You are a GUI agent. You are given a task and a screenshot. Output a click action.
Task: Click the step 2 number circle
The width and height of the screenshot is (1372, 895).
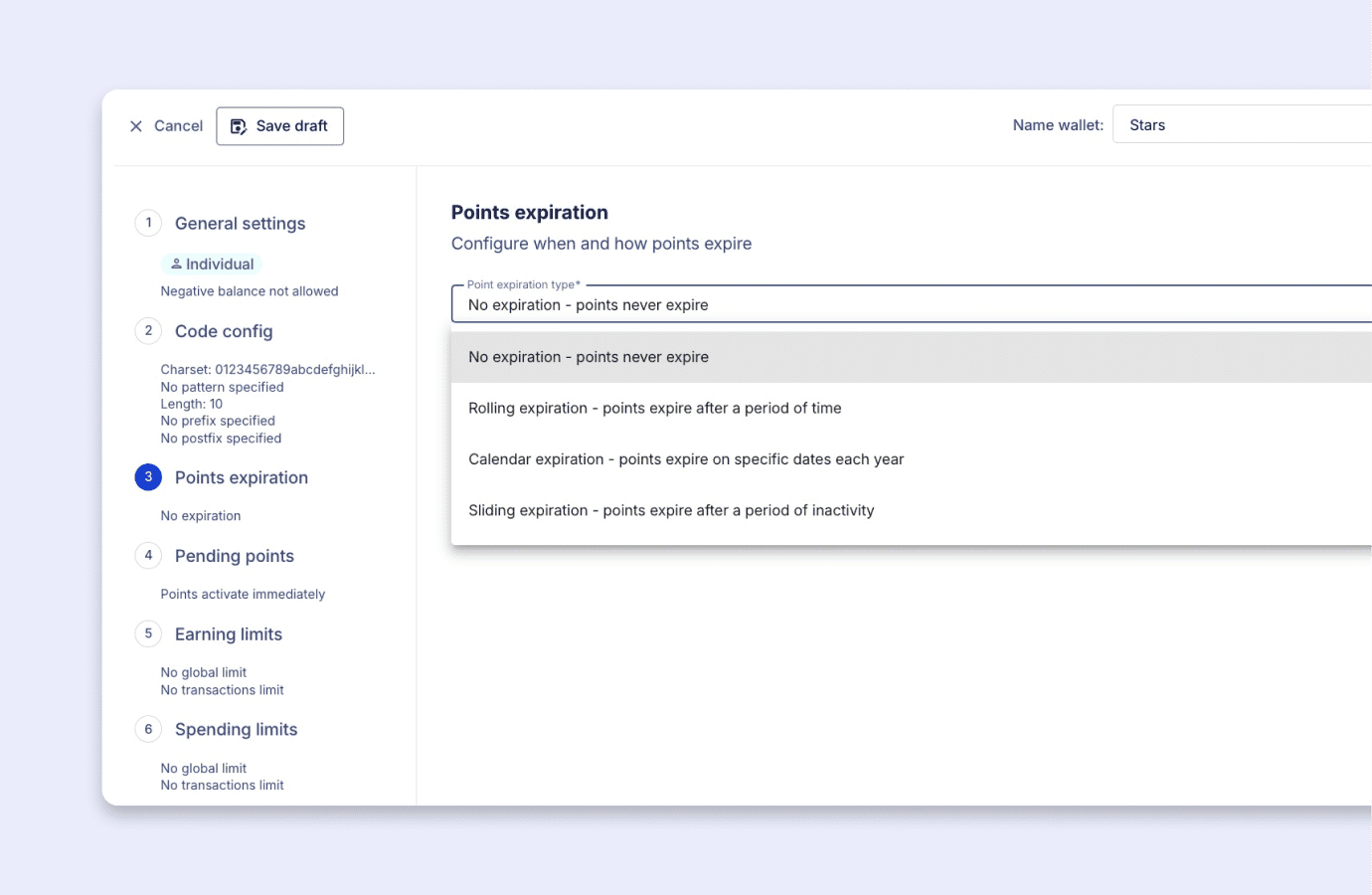coord(148,330)
